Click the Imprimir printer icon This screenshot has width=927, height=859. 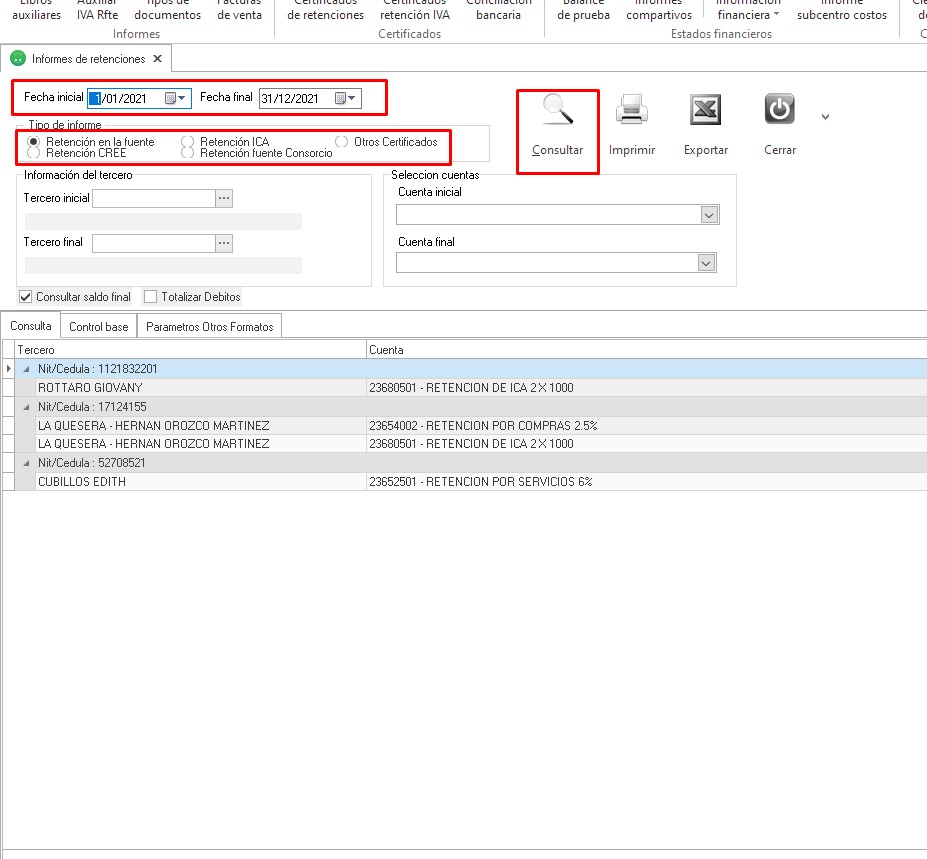[x=632, y=111]
